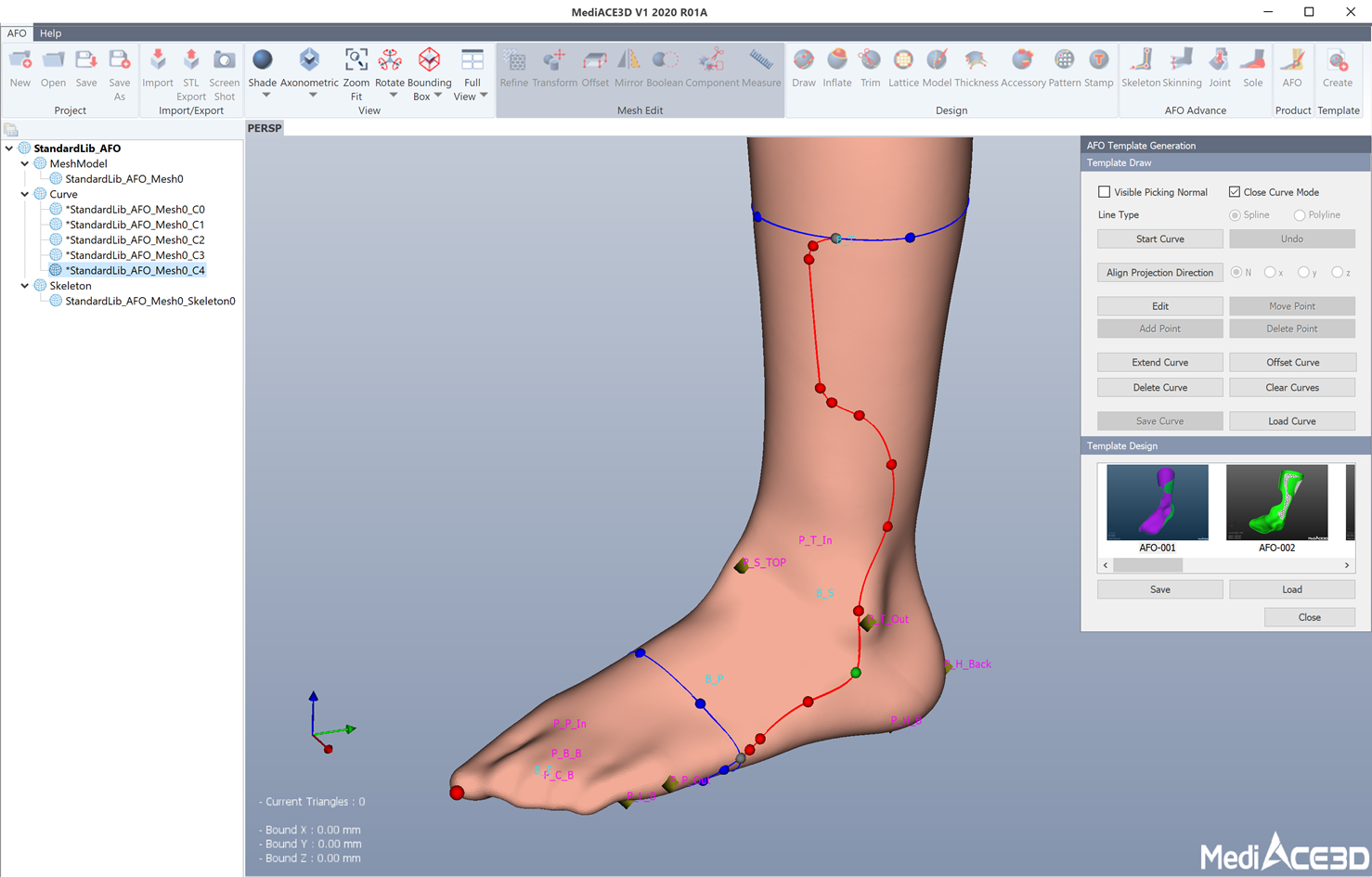Screen dimensions: 1372x877
Task: Open the Lattice tool
Action: point(903,60)
